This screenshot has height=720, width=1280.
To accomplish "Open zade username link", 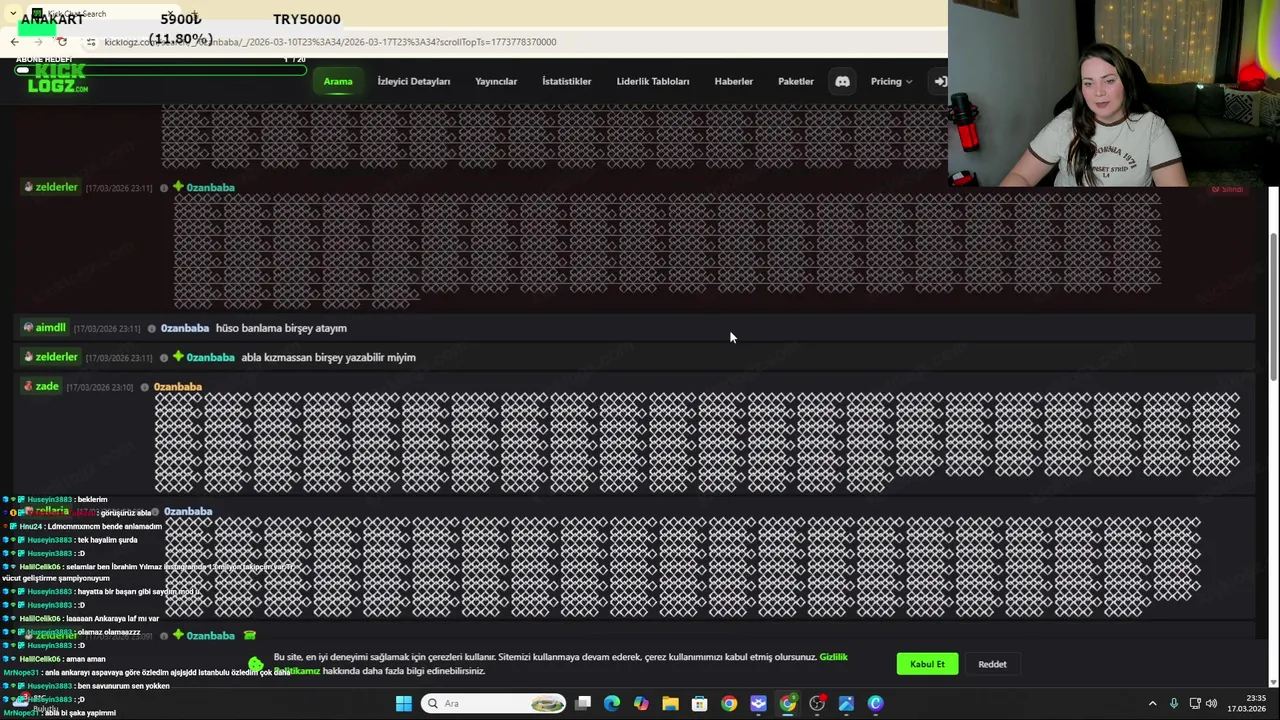I will 47,386.
